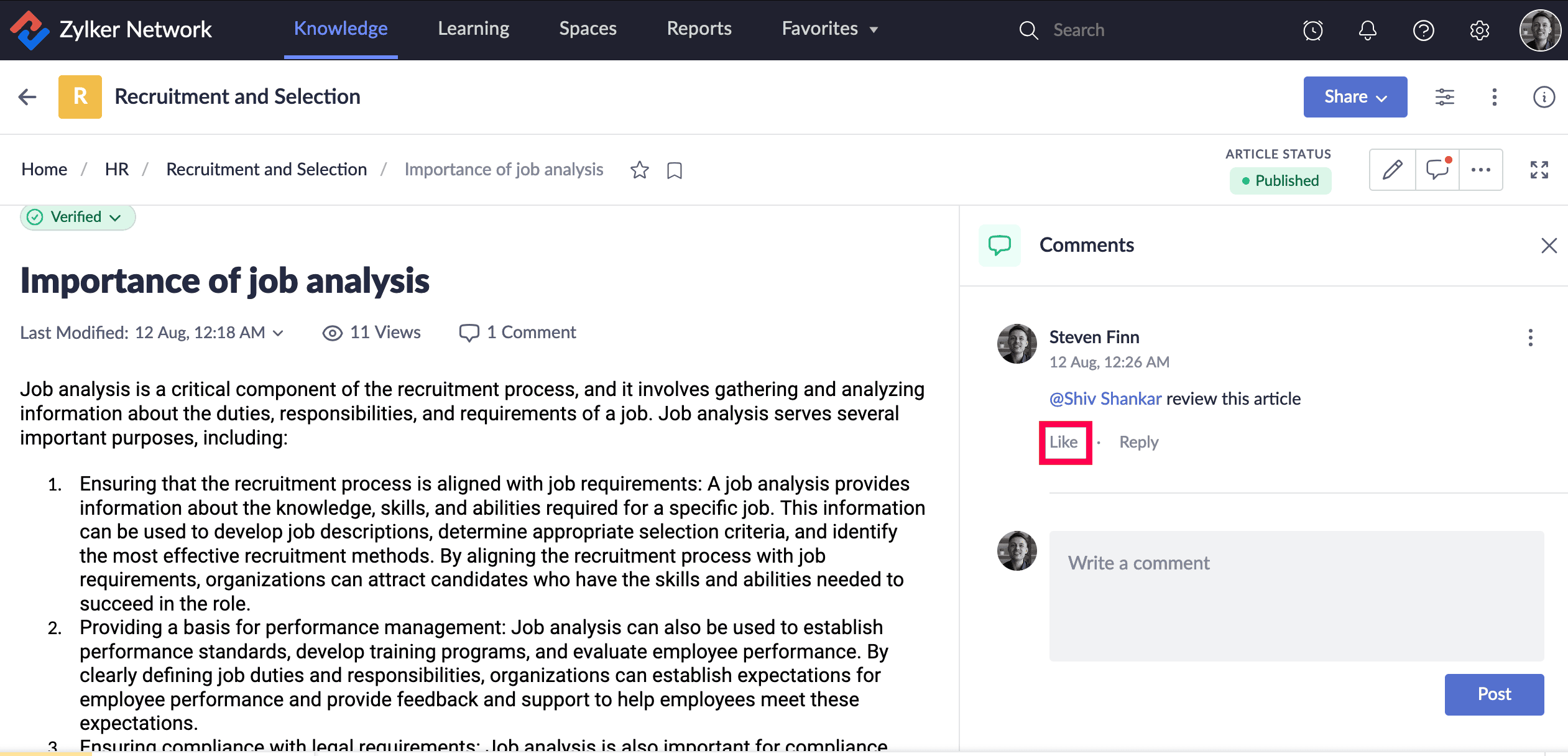Toggle the bookmark icon beside breadcrumb
Image resolution: width=1568 pixels, height=756 pixels.
674,170
